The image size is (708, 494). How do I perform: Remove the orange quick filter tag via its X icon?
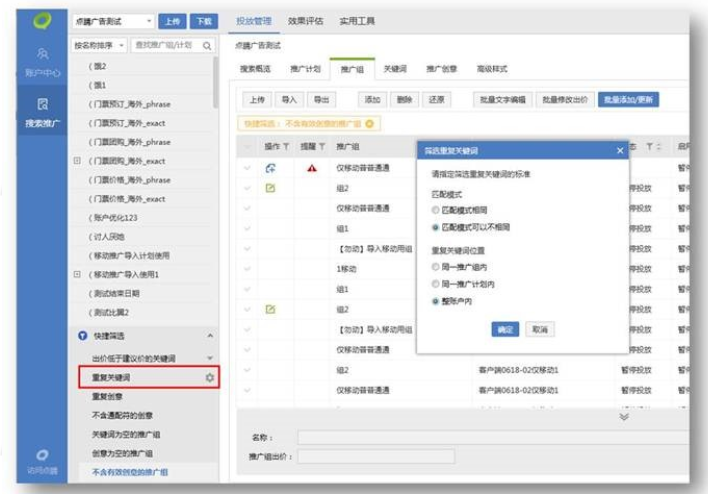pyautogui.click(x=369, y=123)
